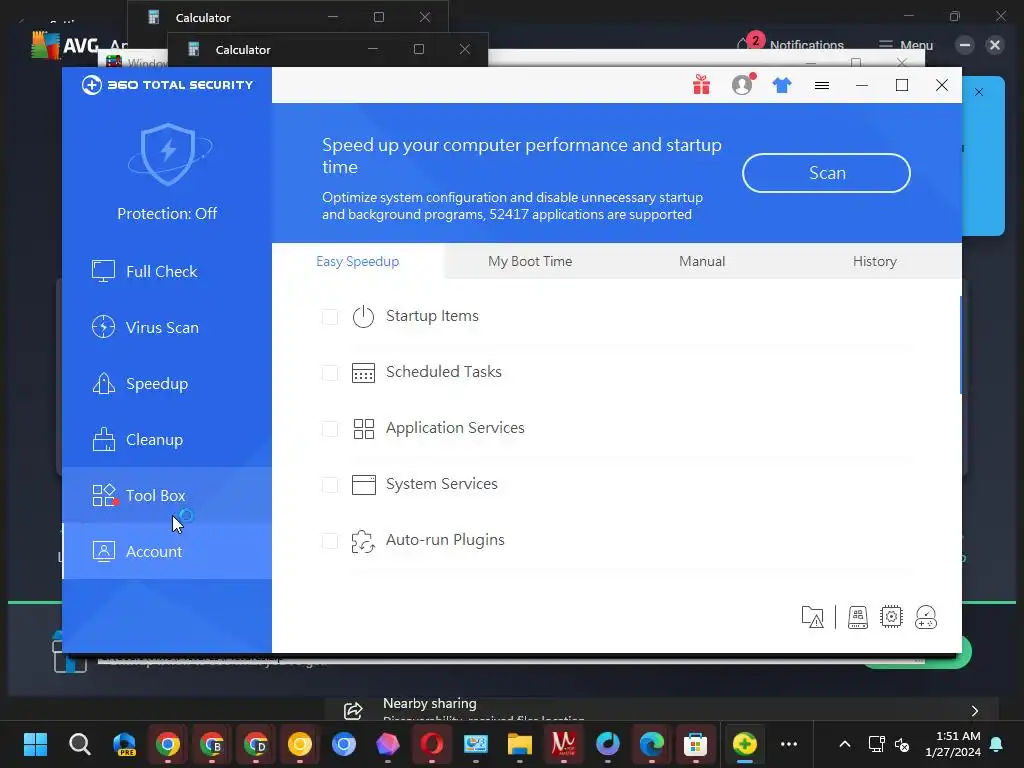Image resolution: width=1024 pixels, height=768 pixels.
Task: Open Microsoft Store from the taskbar
Action: [x=696, y=744]
